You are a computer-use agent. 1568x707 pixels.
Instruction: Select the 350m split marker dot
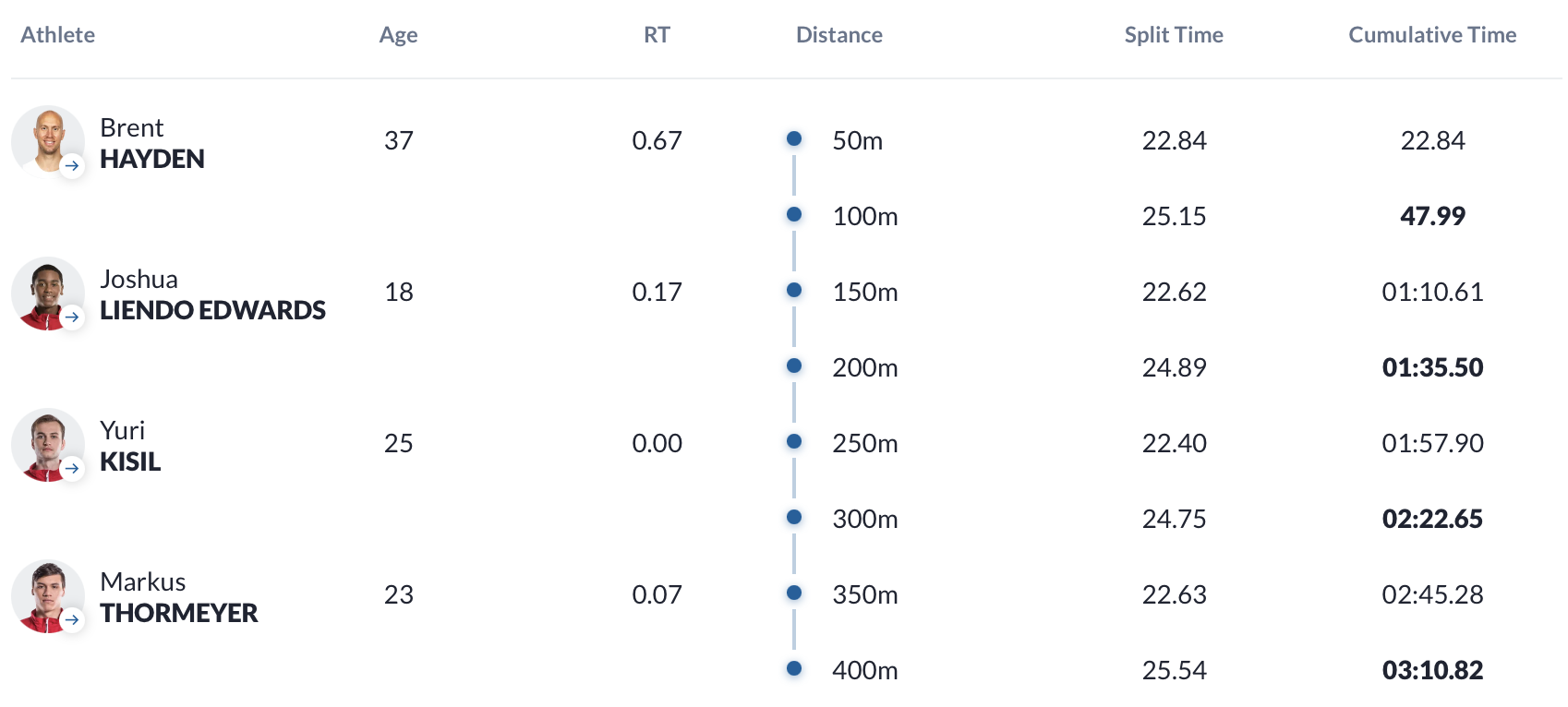tap(794, 593)
